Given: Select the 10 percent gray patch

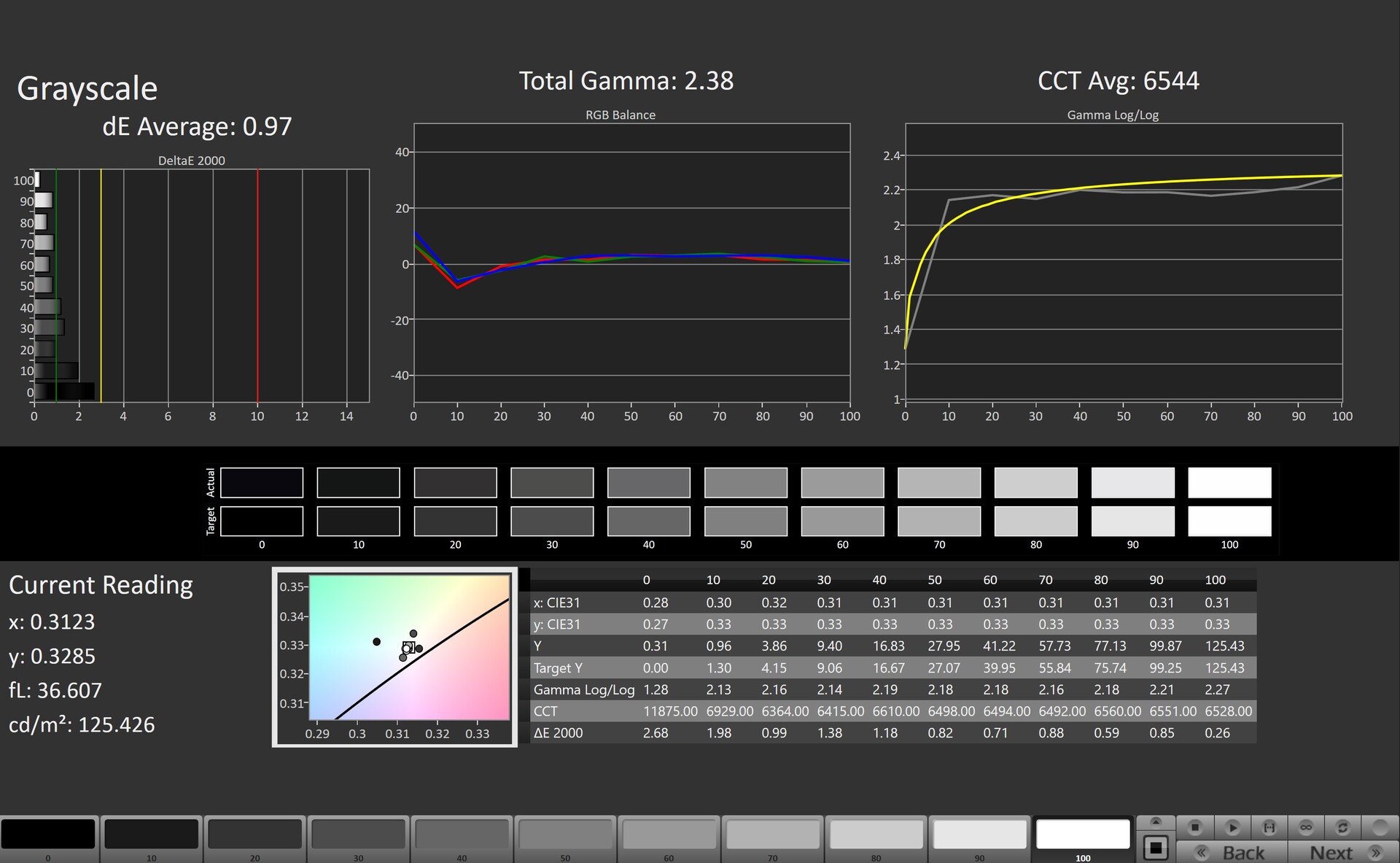Looking at the screenshot, I should point(152,834).
